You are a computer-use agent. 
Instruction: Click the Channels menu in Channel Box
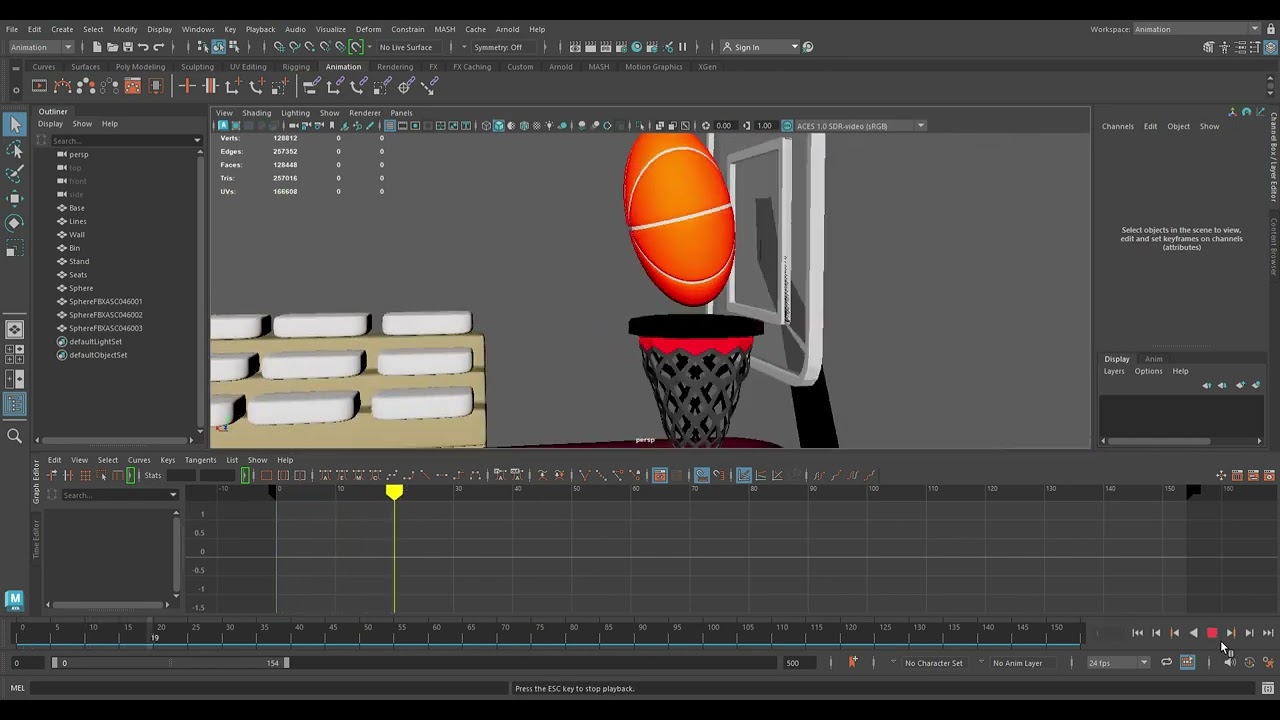[1118, 127]
